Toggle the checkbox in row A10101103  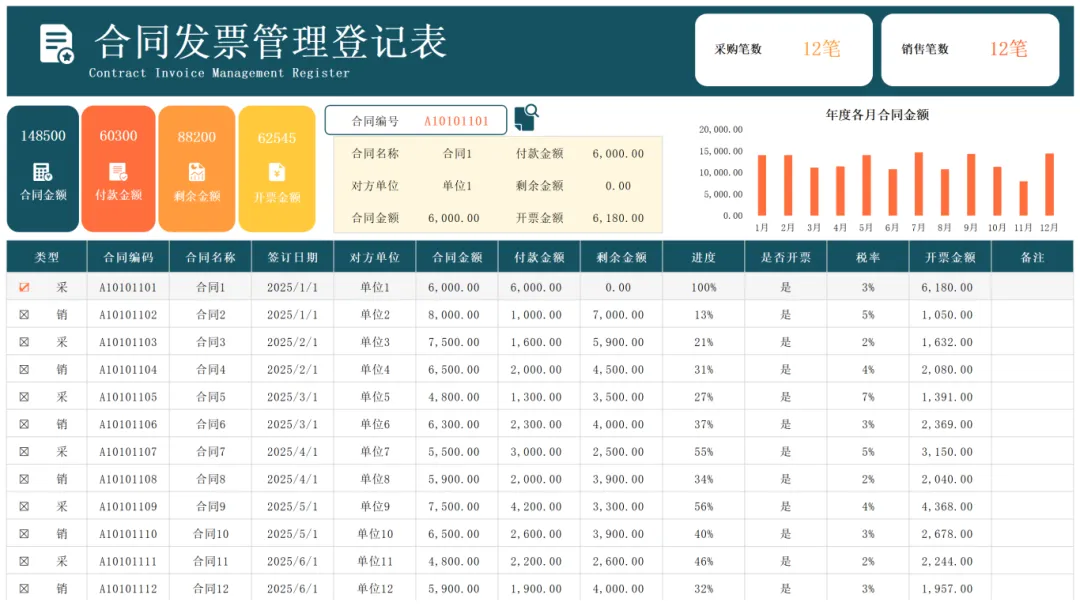coord(24,342)
